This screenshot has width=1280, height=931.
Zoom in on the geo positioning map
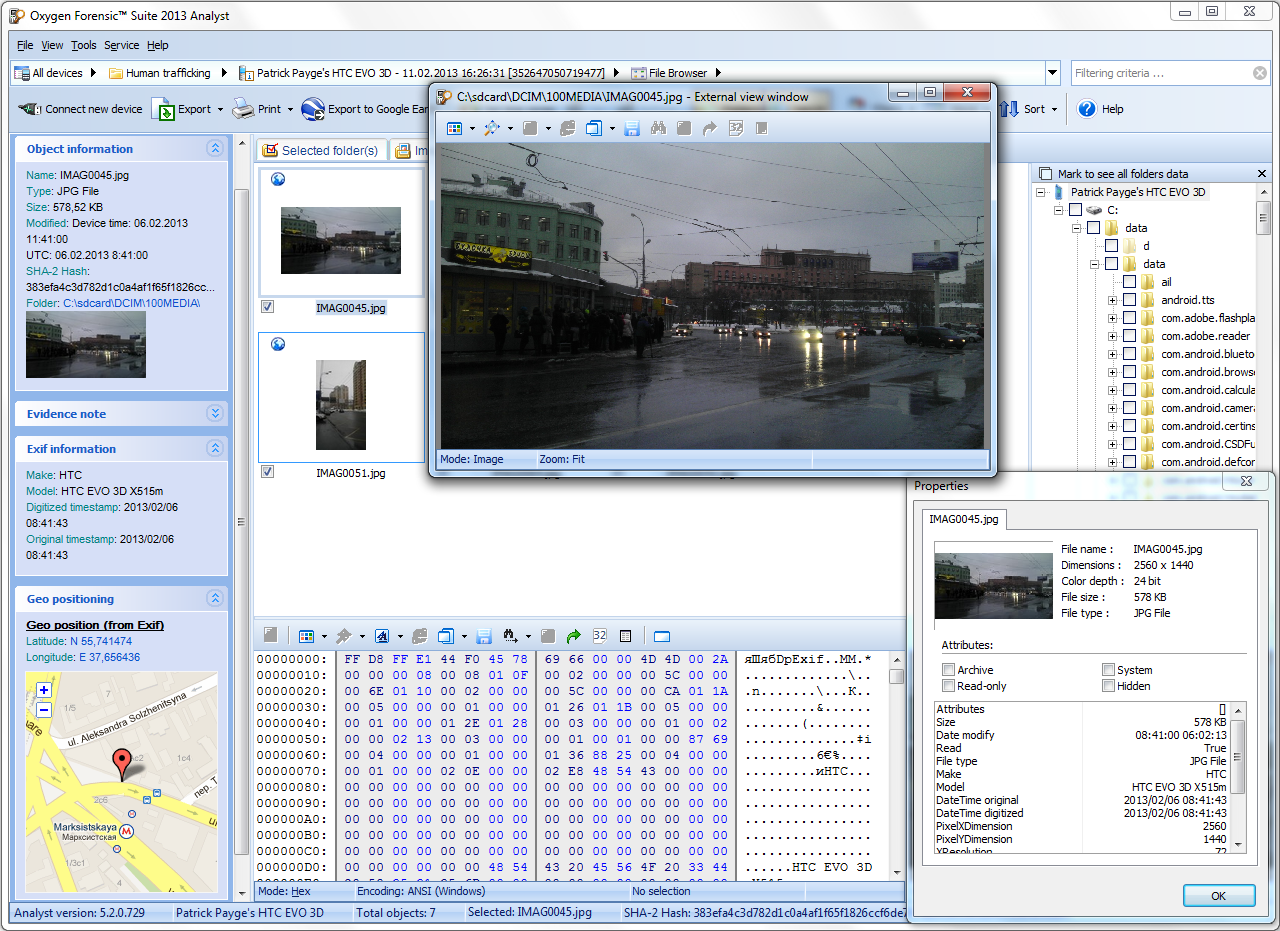coord(44,690)
